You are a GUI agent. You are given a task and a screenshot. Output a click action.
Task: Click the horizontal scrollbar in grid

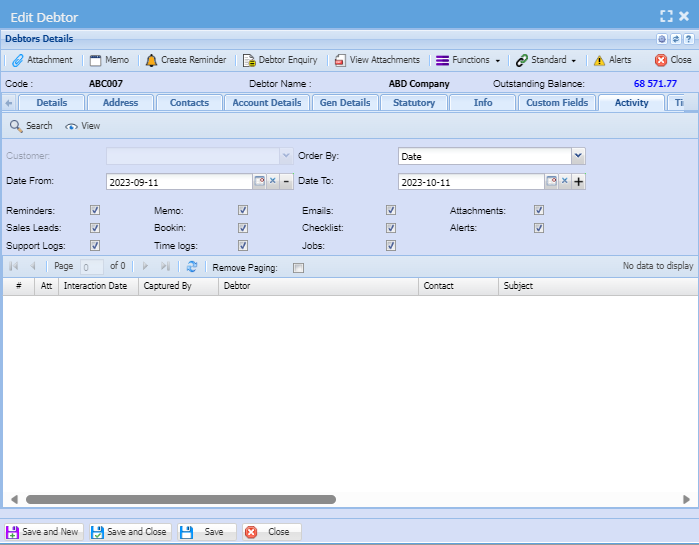click(180, 499)
